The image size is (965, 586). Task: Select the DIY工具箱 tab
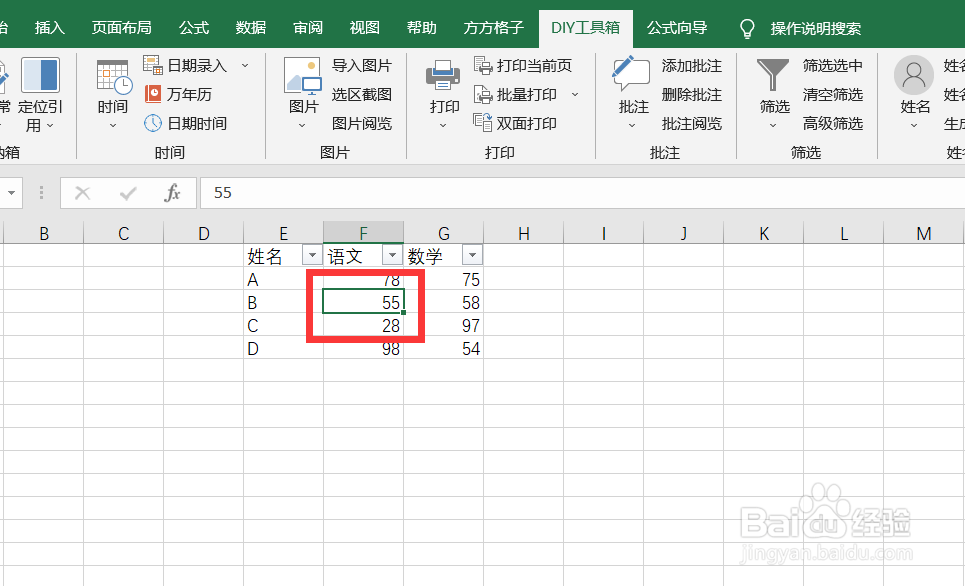point(585,28)
